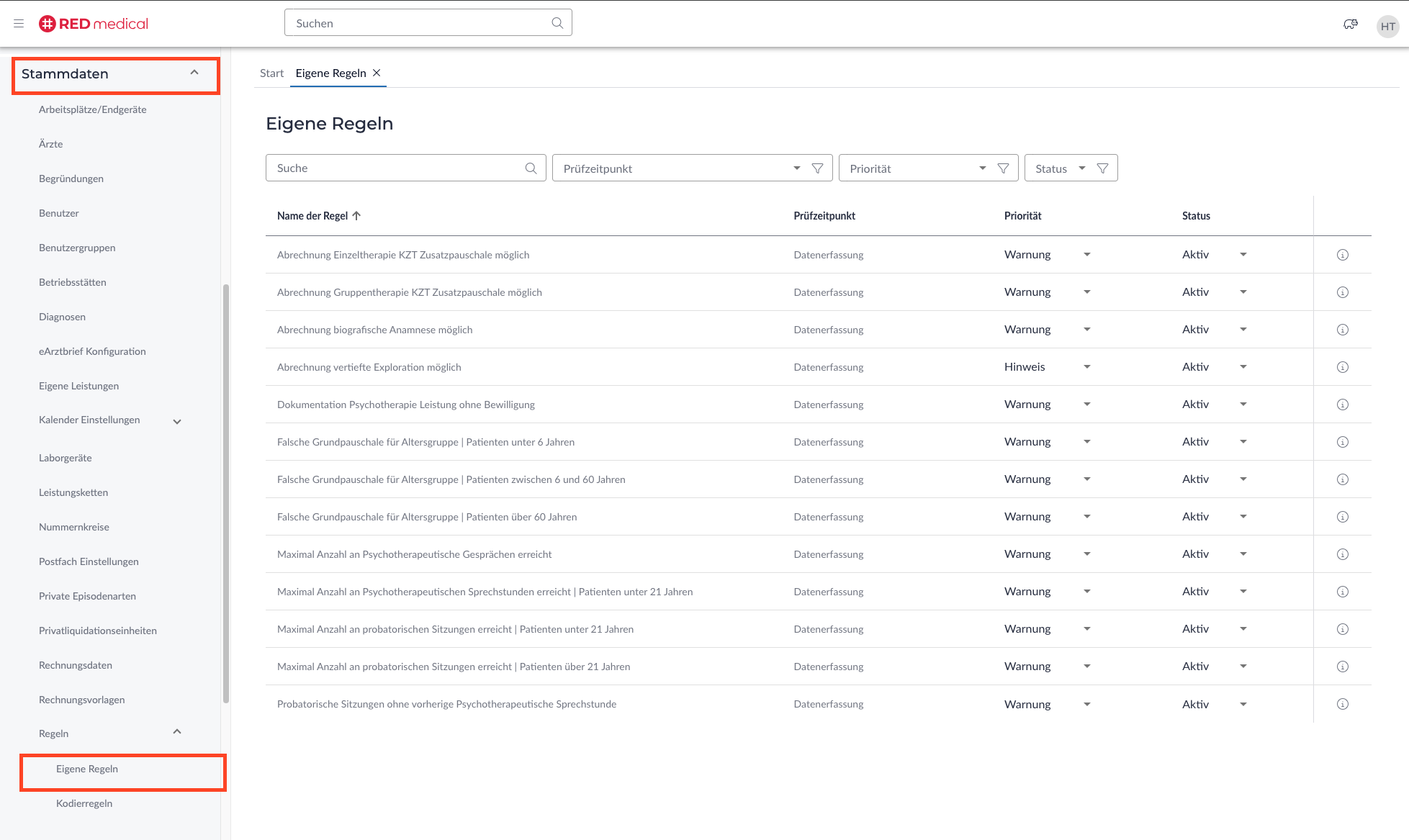Show info for 'Probatorische Sitzungen ohne vorherige' rule
Image resolution: width=1409 pixels, height=840 pixels.
tap(1342, 704)
